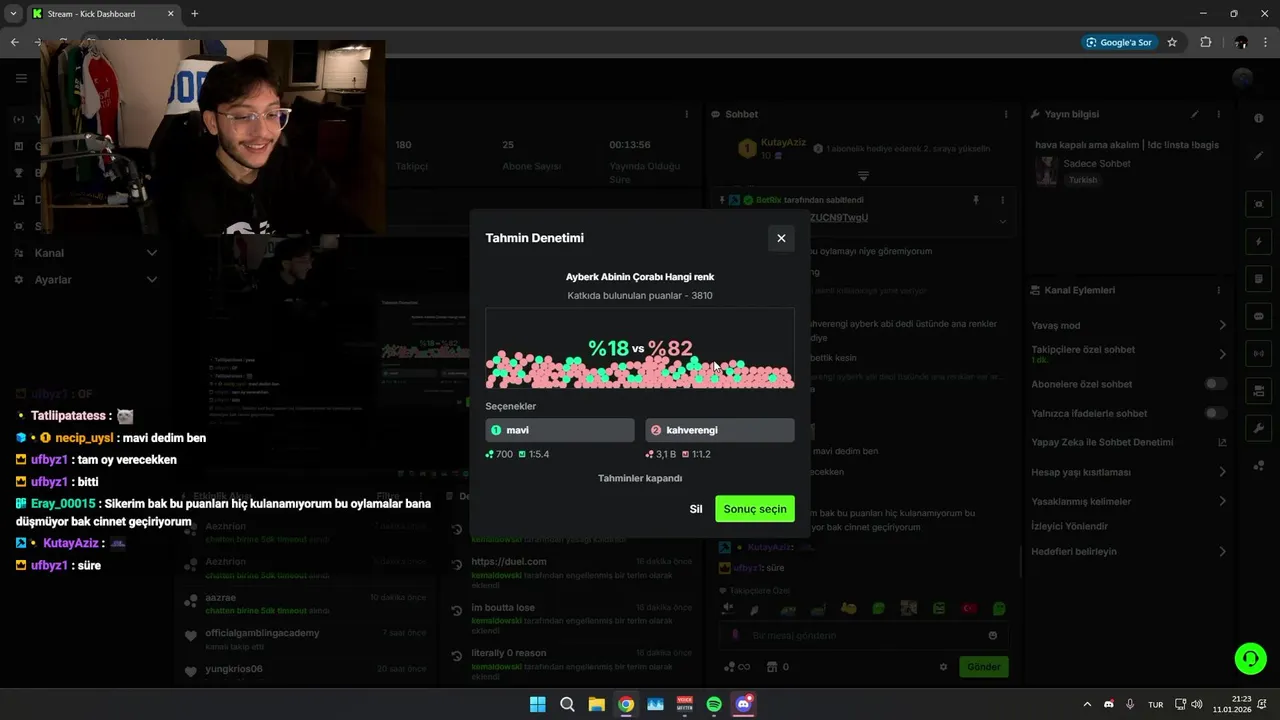
Task: Click the wrench icon in right rail
Action: (1258, 427)
